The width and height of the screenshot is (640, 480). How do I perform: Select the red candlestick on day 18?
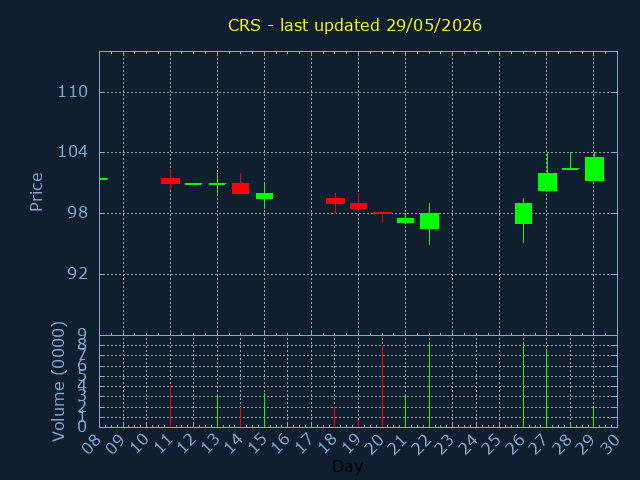click(335, 201)
